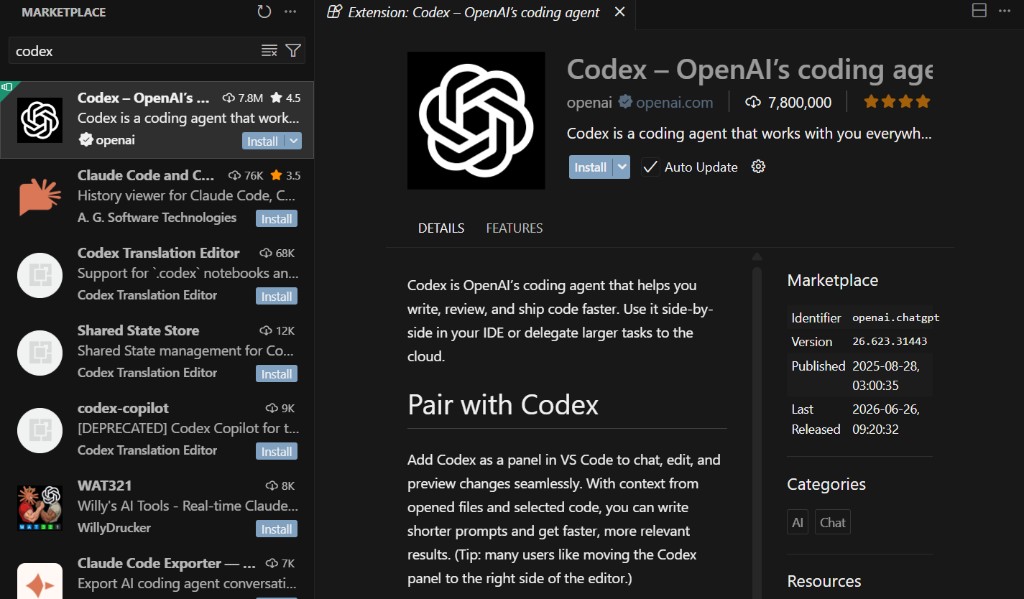The height and width of the screenshot is (599, 1024).
Task: Install Claude Code and C... extension
Action: 277,219
